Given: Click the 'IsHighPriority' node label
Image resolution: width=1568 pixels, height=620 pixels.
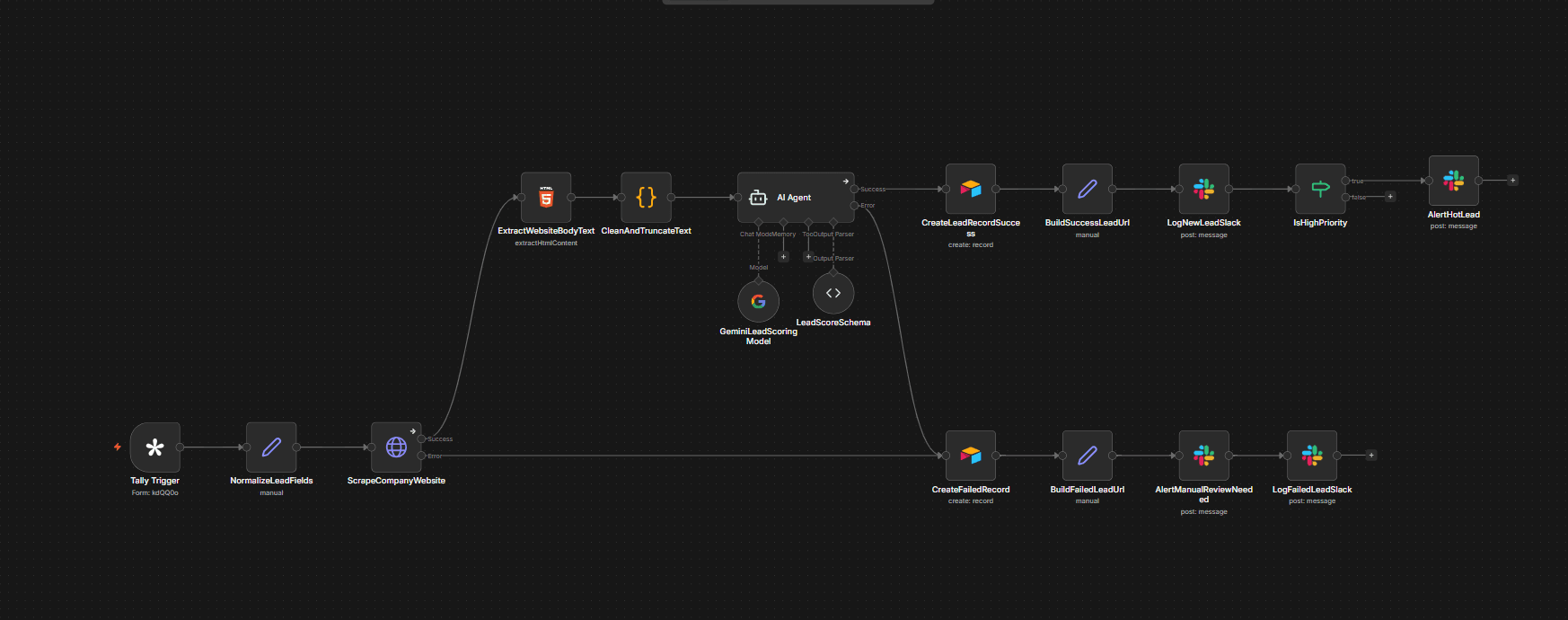Looking at the screenshot, I should coord(1320,223).
